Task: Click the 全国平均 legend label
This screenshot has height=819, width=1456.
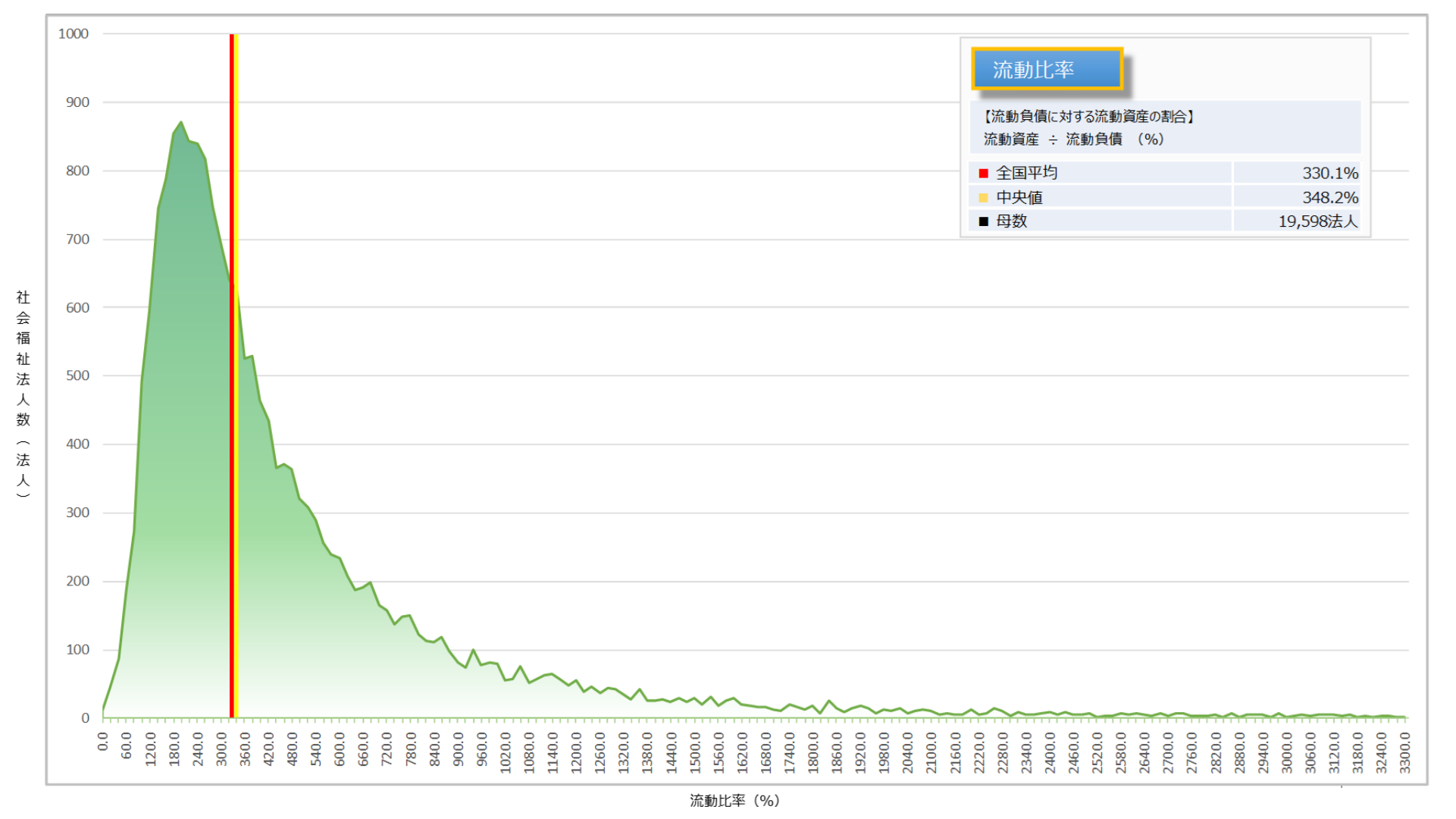Action: point(1026,174)
